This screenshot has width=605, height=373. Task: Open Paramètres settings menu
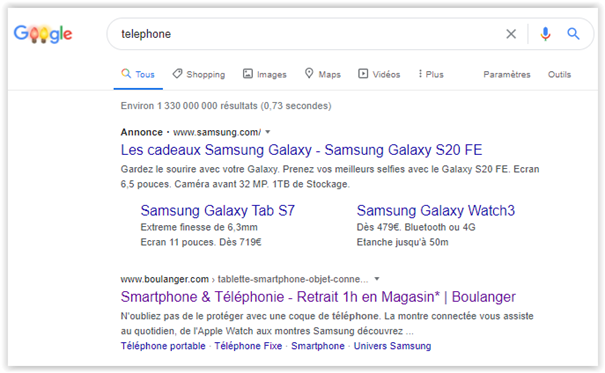507,74
